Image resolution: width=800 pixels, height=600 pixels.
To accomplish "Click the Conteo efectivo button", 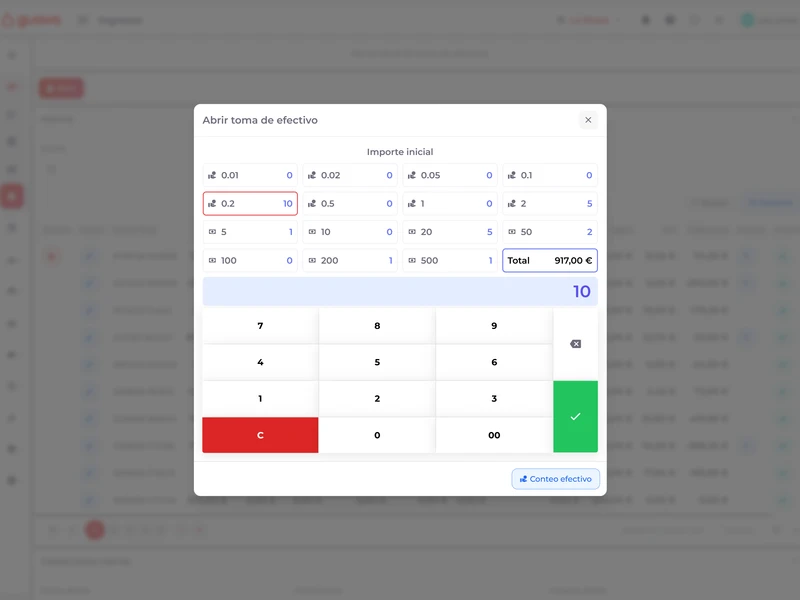I will click(555, 479).
